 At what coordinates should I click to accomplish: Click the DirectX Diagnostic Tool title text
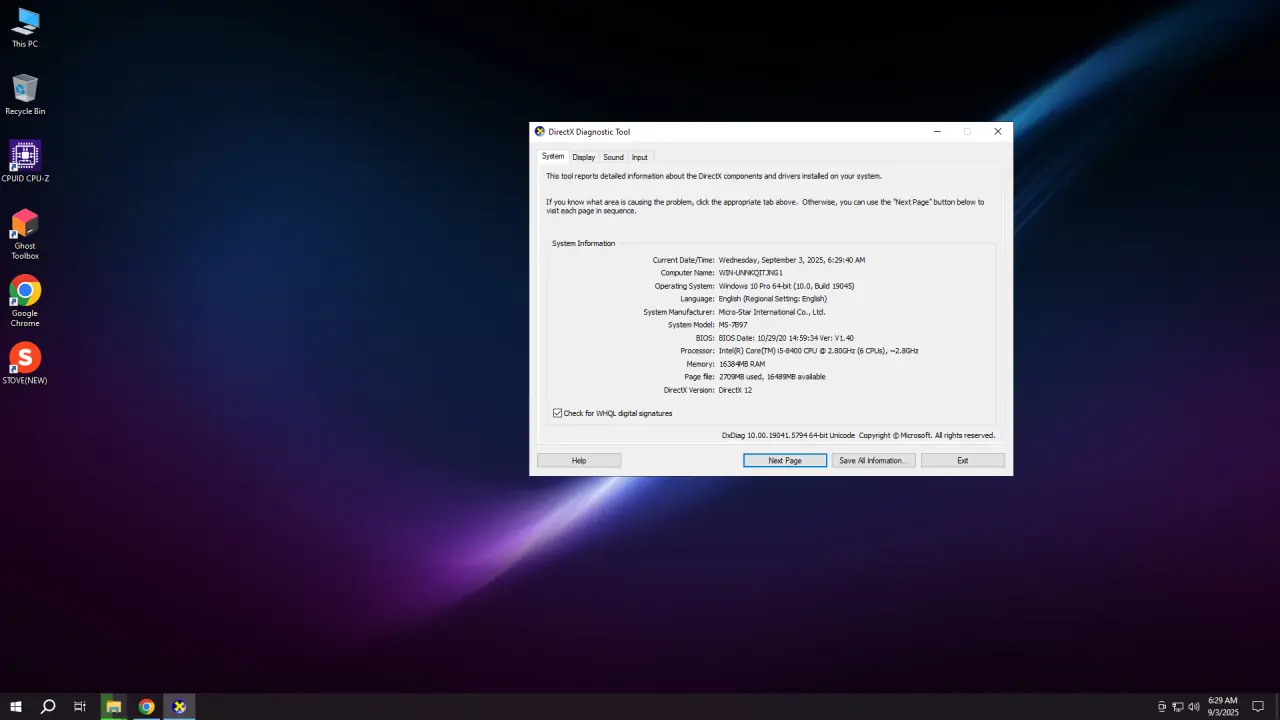tap(589, 132)
